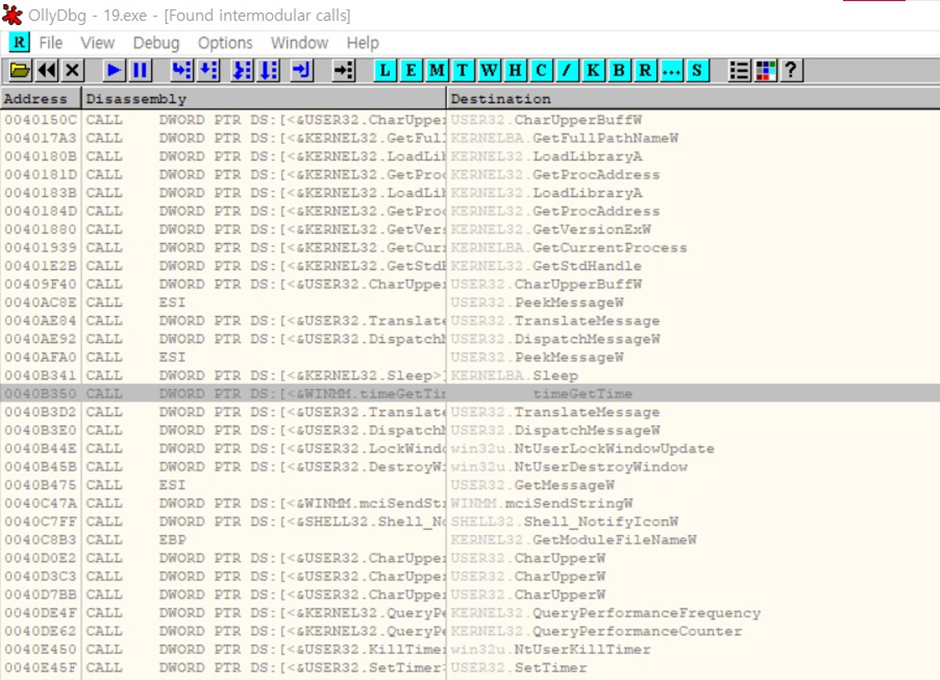This screenshot has height=680, width=940.
Task: Click the Help question mark icon
Action: click(791, 71)
